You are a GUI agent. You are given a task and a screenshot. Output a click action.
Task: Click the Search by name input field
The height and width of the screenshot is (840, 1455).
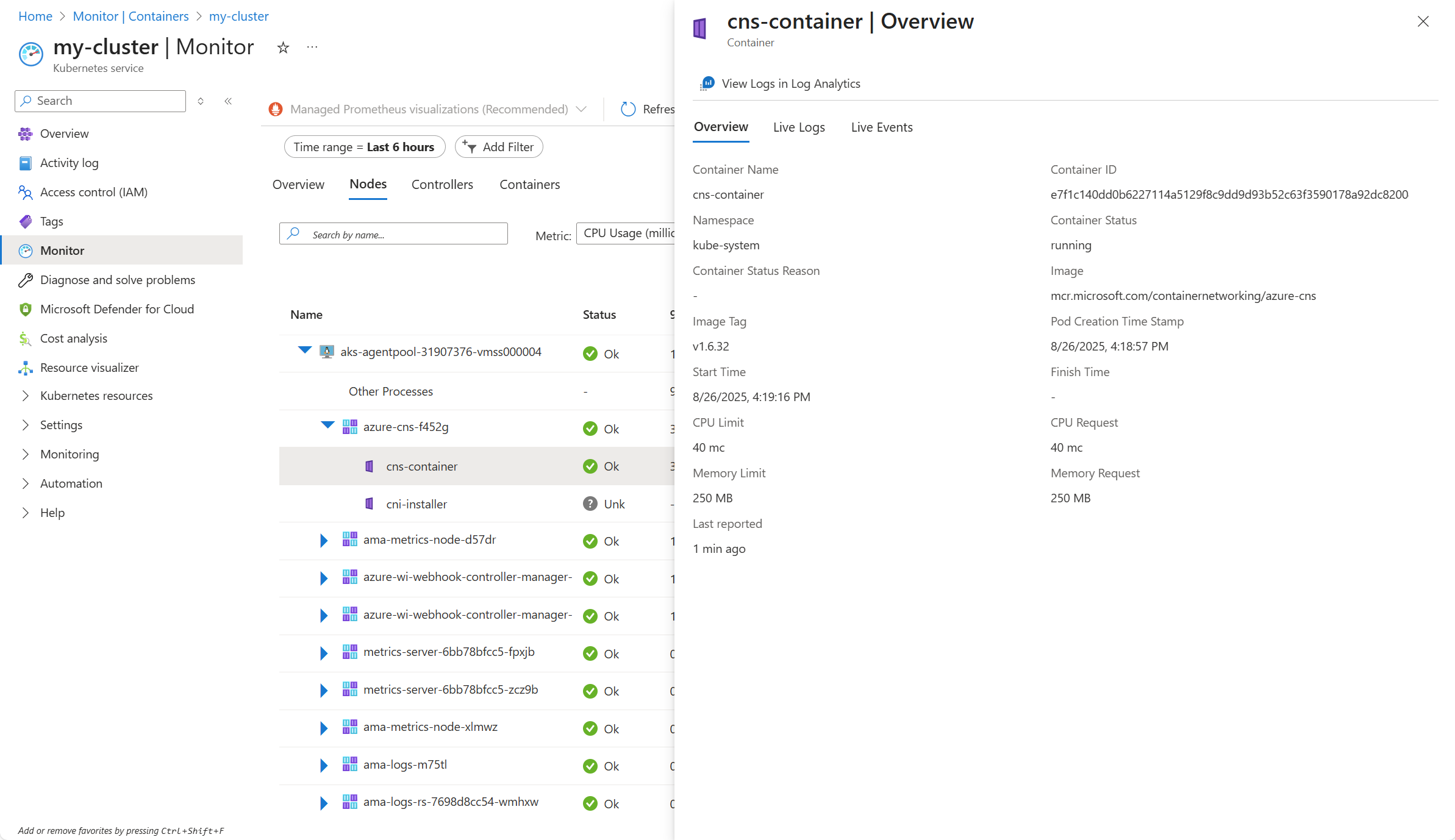click(402, 235)
